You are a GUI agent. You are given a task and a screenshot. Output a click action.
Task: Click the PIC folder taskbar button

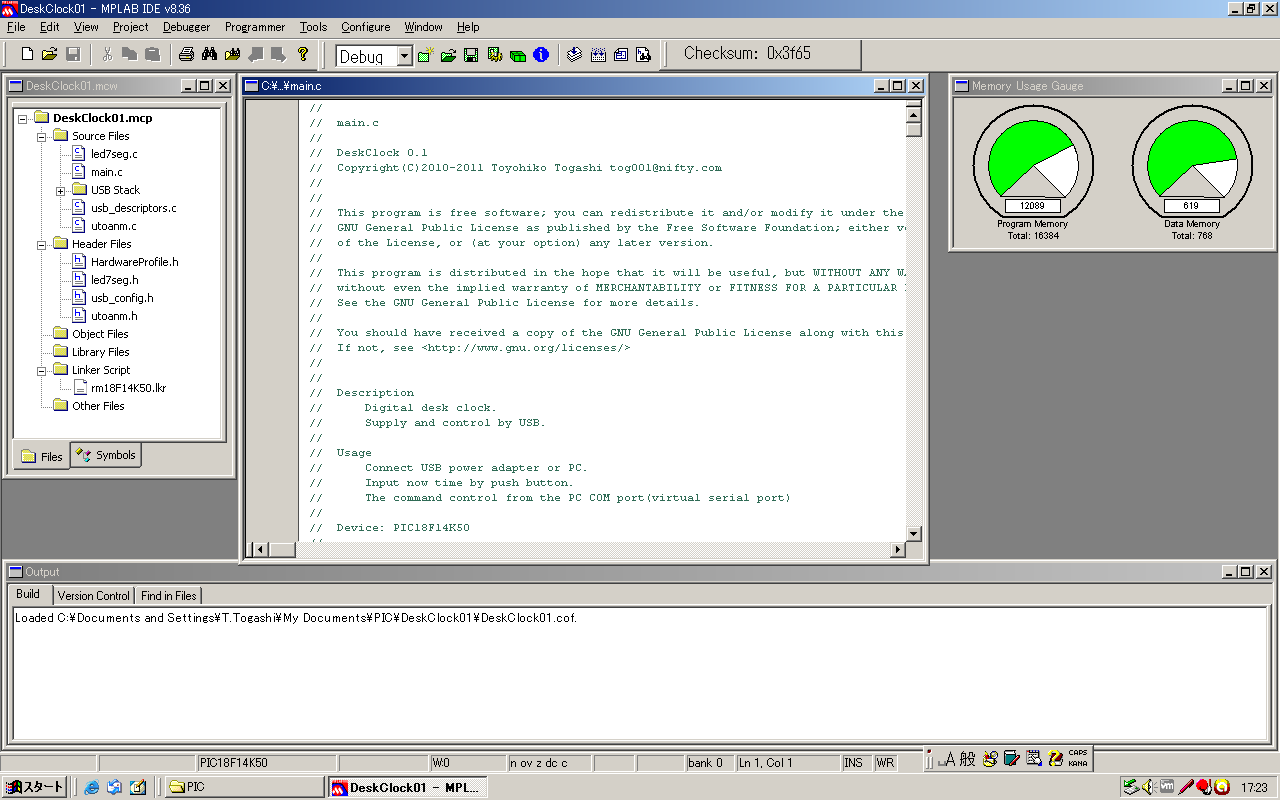click(243, 787)
